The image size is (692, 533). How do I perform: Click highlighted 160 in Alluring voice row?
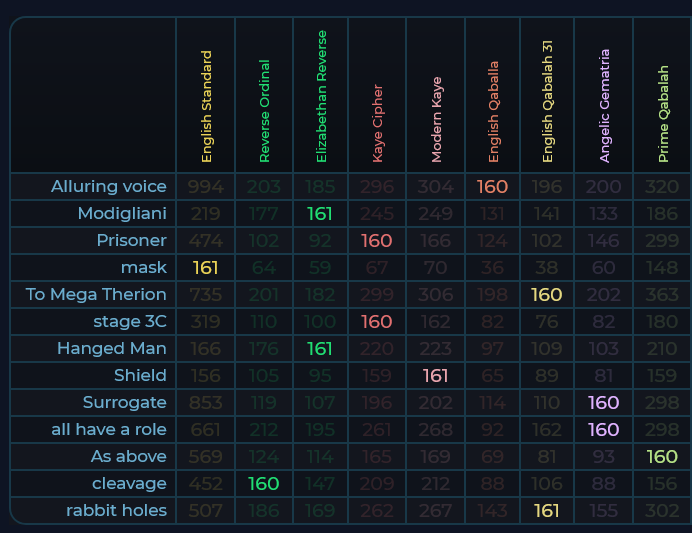493,186
